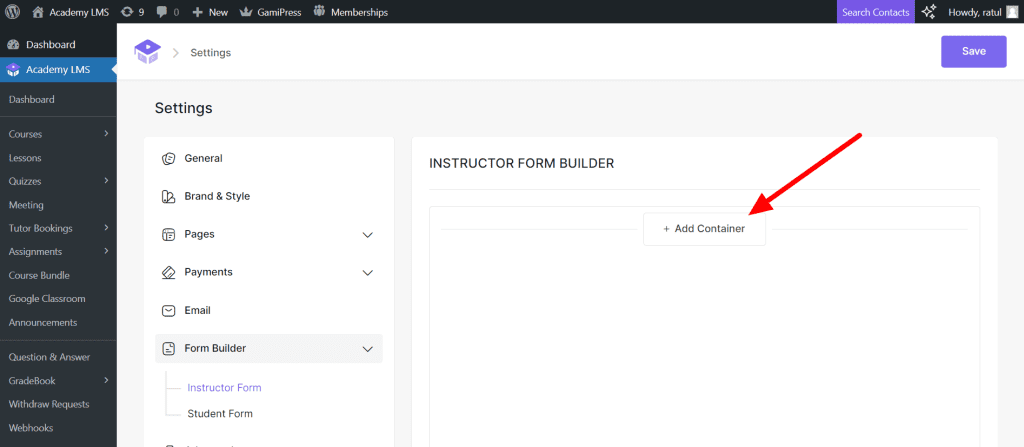Open Lessons in the sidebar
Image resolution: width=1024 pixels, height=447 pixels.
25,157
